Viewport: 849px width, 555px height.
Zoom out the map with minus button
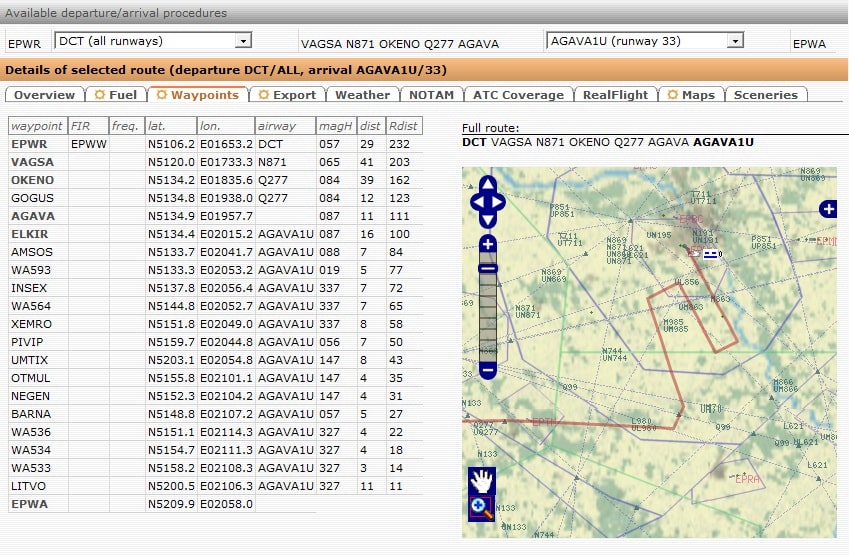pos(488,370)
